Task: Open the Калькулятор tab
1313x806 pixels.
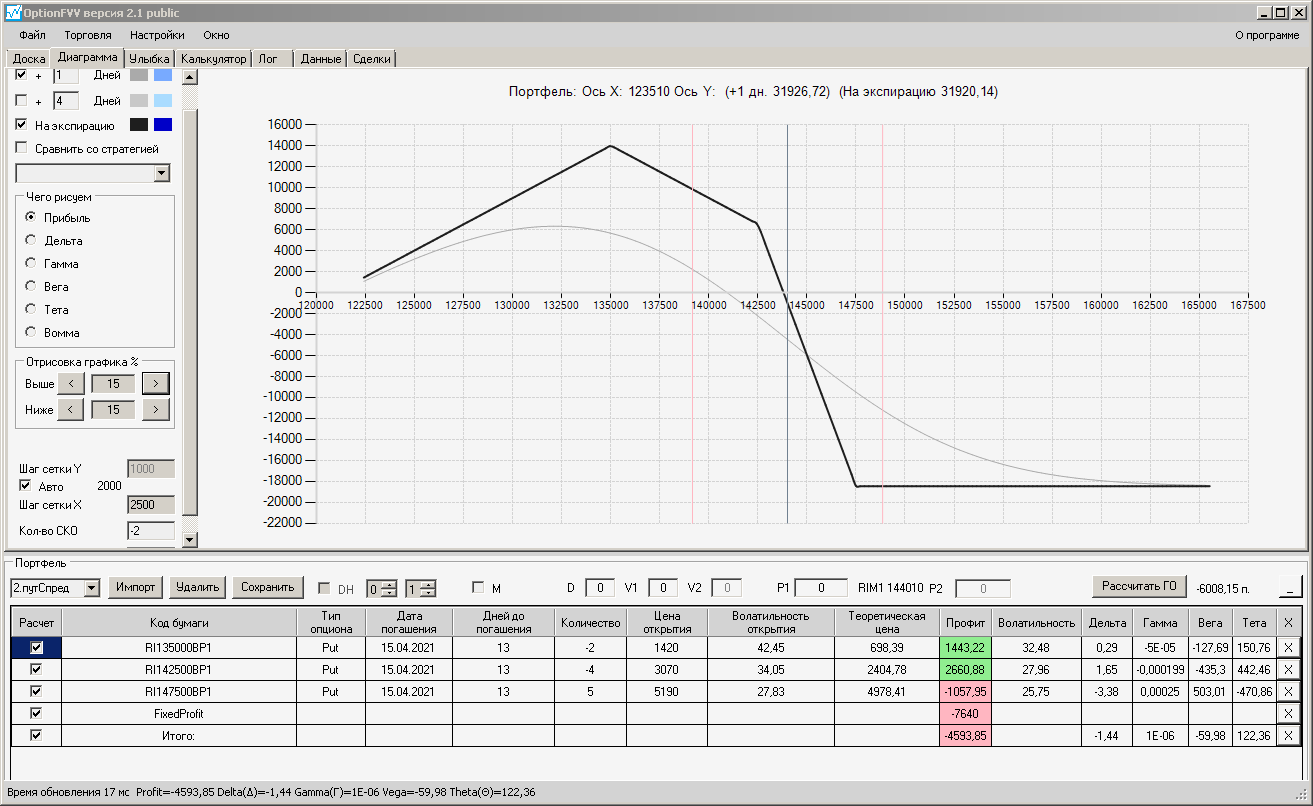Action: click(x=213, y=59)
